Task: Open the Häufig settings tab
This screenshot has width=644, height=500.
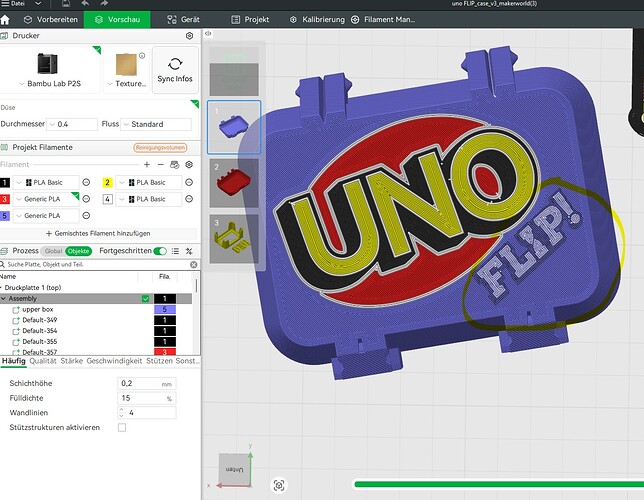Action: tap(14, 361)
